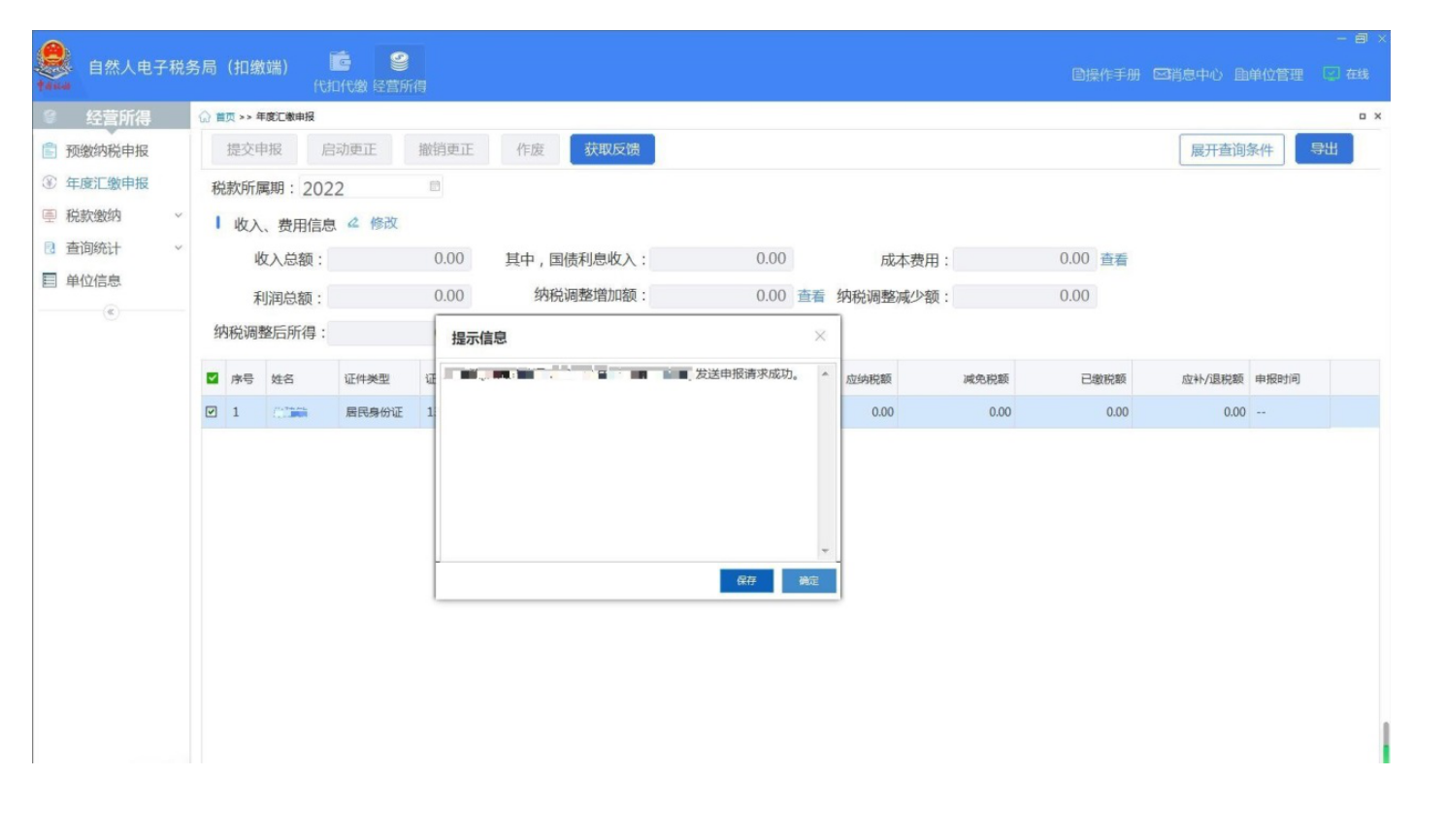Click the 导出 button
This screenshot has height=840, width=1446.
point(1324,149)
